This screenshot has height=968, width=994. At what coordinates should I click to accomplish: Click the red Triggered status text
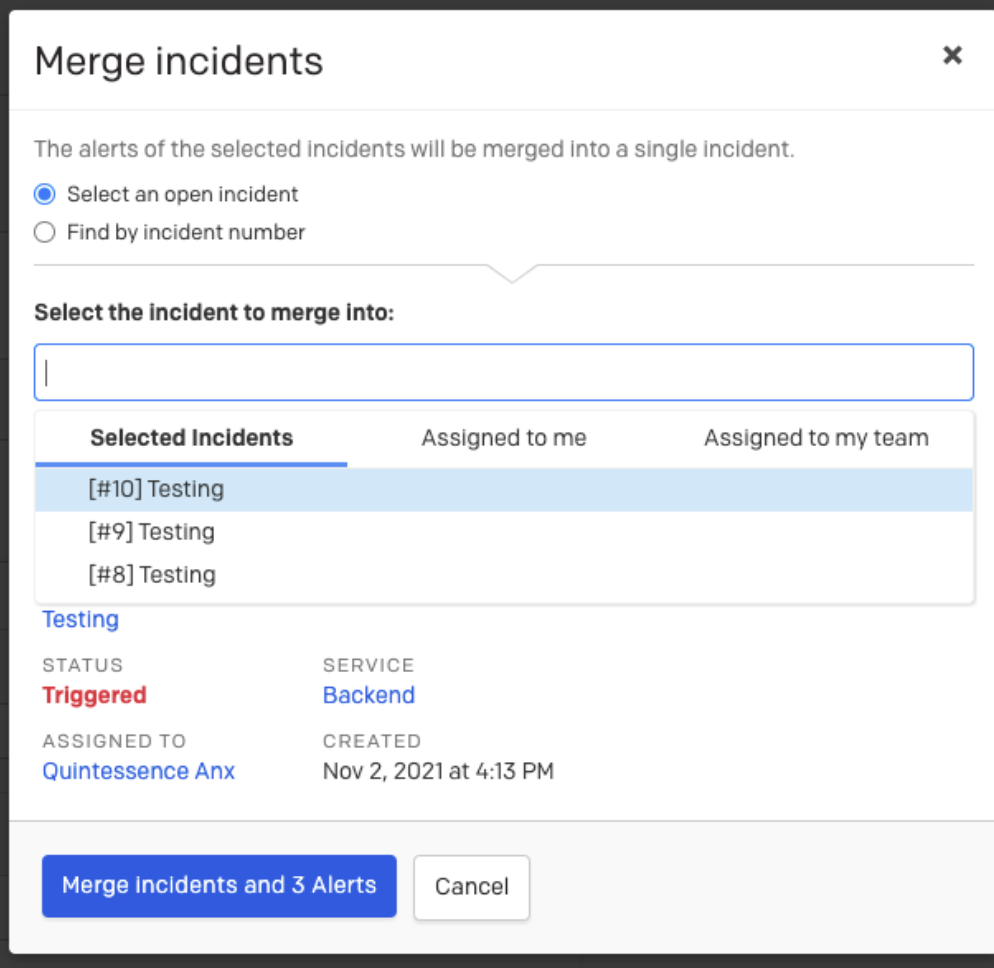click(x=94, y=696)
